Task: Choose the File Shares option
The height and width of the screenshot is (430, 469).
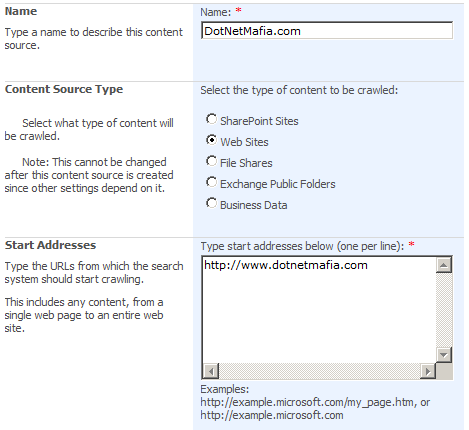Action: click(211, 161)
